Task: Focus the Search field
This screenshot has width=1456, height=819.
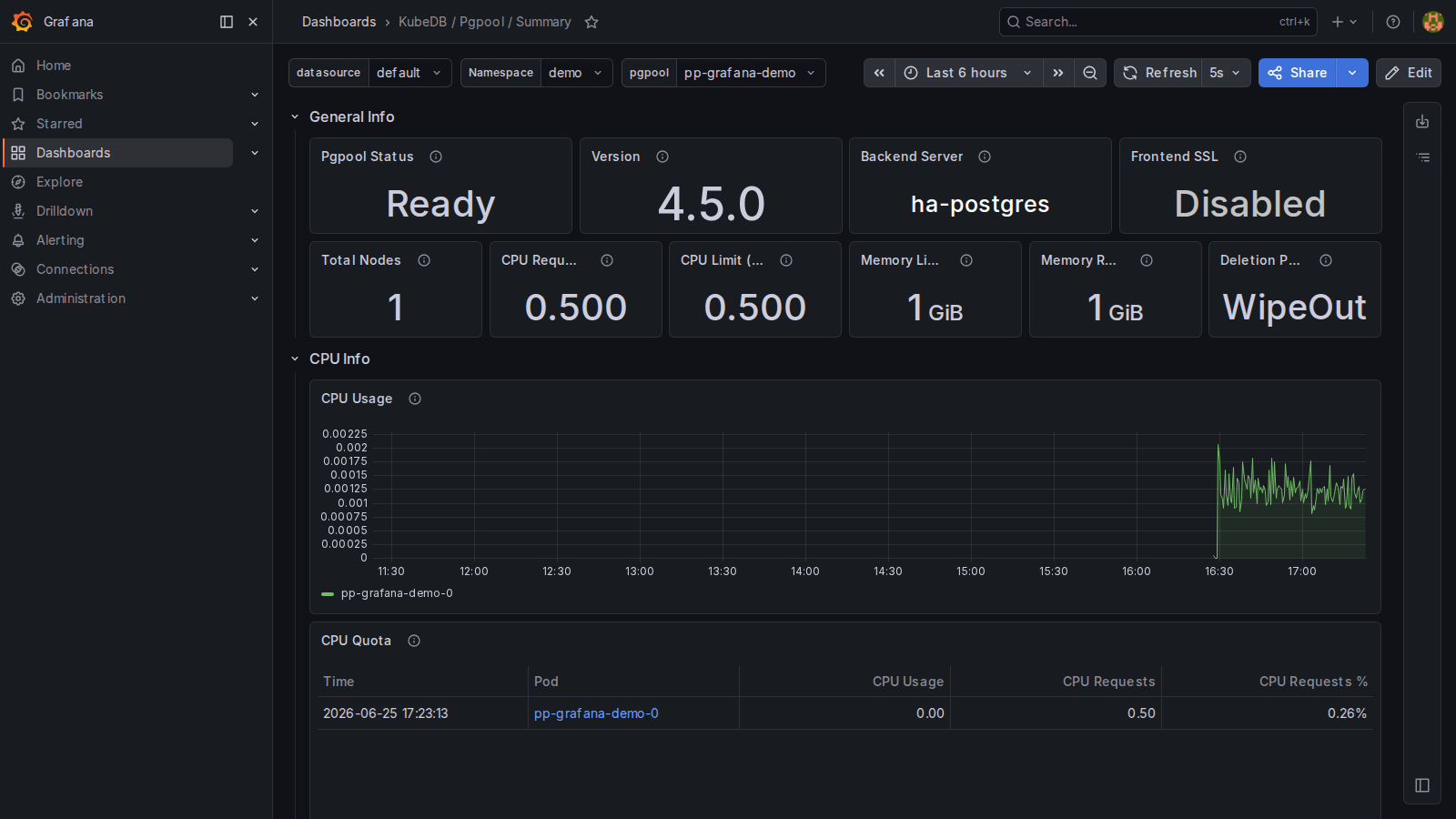Action: point(1158,22)
